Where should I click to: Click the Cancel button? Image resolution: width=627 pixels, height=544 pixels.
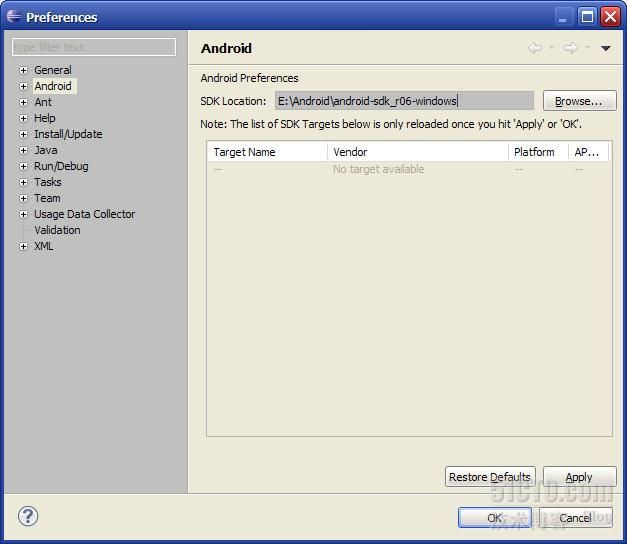point(575,518)
